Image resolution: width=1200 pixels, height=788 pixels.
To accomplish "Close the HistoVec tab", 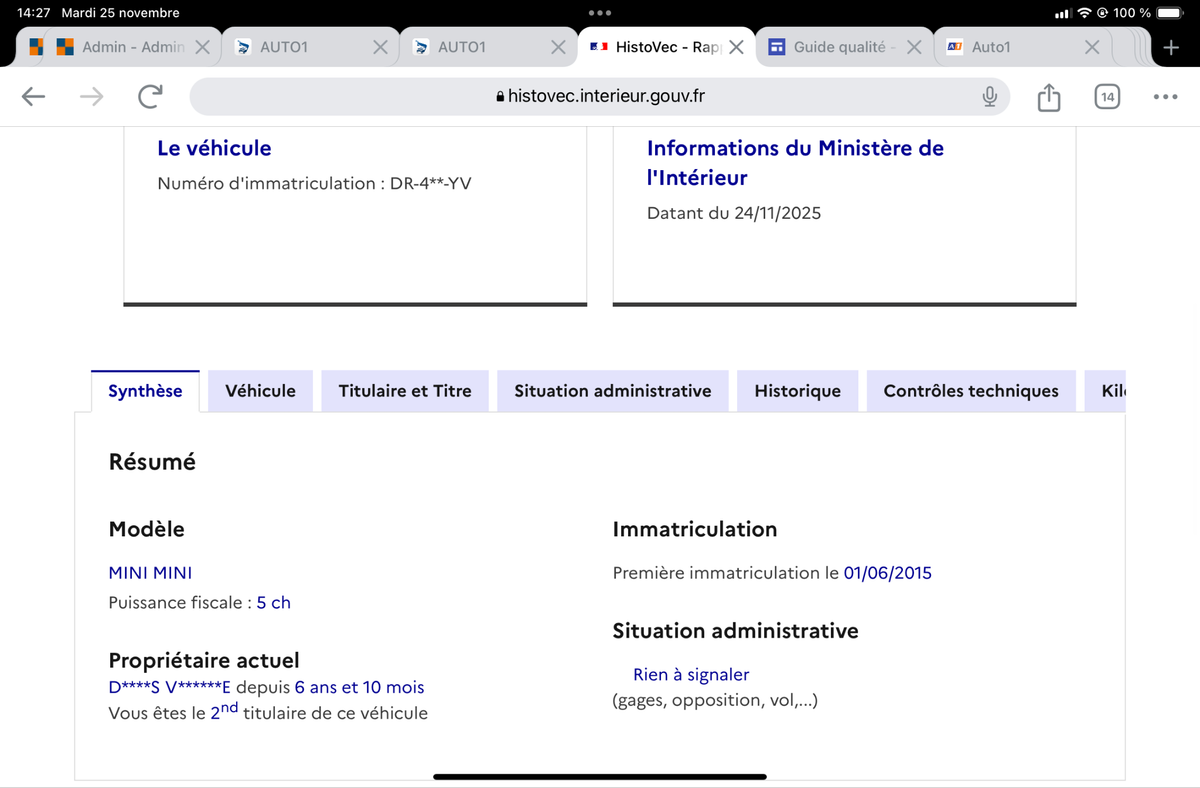I will (736, 47).
